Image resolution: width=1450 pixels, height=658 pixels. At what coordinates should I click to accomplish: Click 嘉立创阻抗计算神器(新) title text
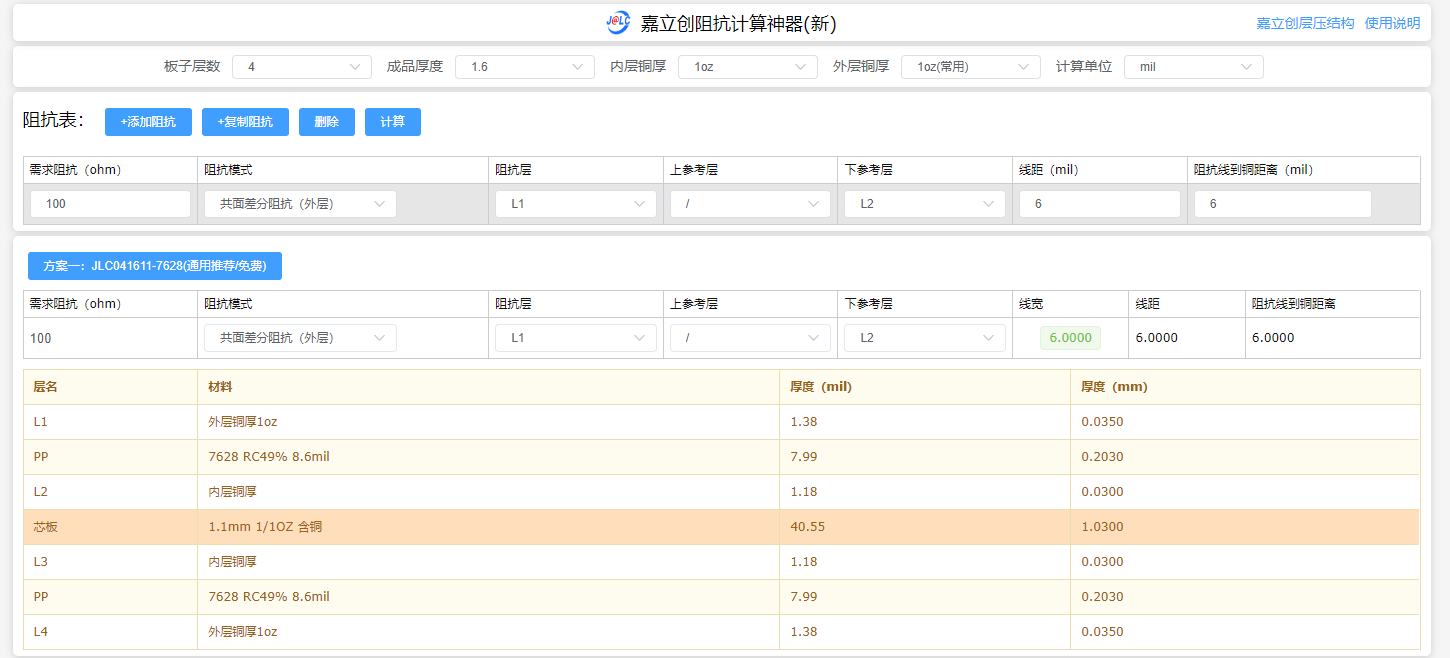click(738, 23)
